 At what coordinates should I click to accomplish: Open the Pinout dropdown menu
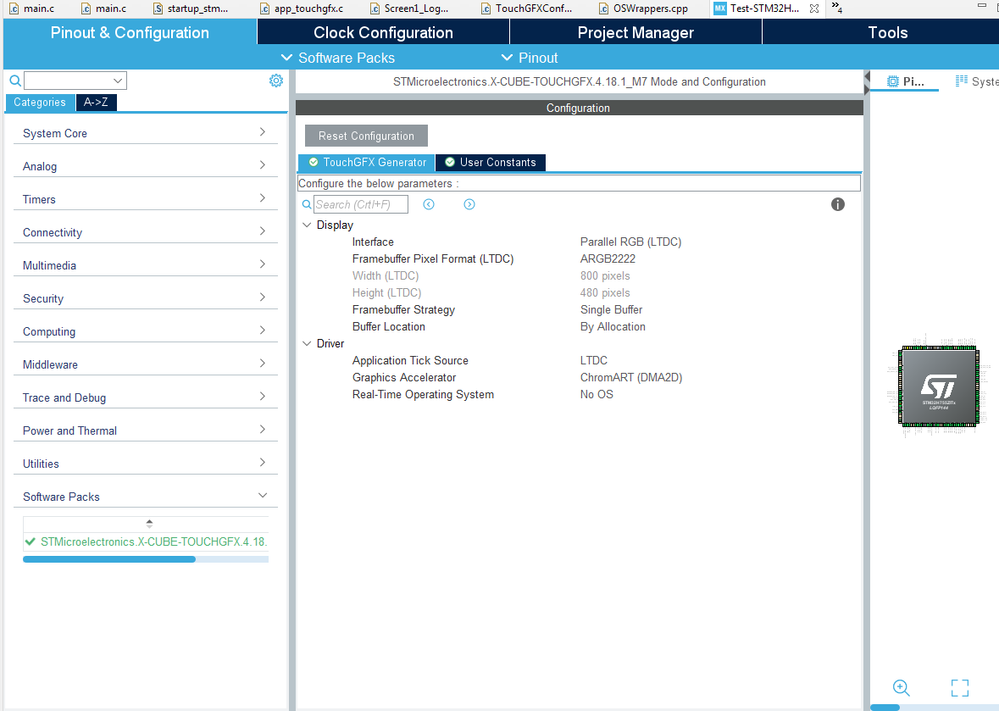coord(529,58)
